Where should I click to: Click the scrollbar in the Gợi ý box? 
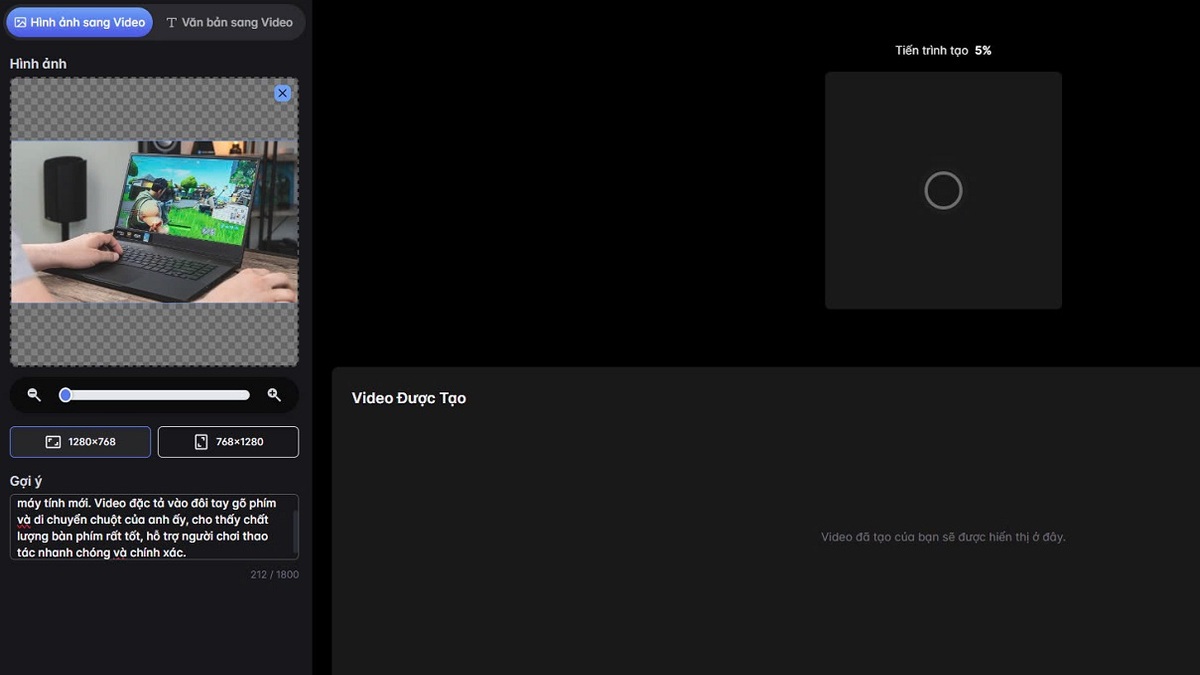[295, 525]
